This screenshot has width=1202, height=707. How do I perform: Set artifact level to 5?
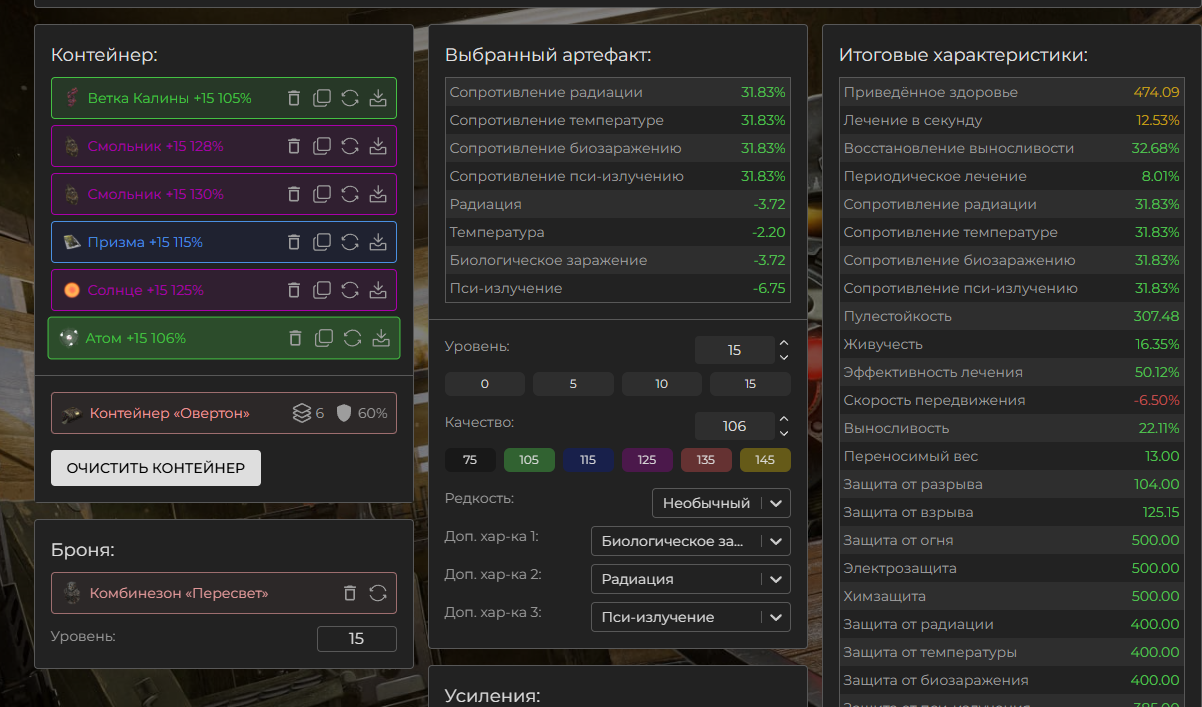pyautogui.click(x=573, y=384)
